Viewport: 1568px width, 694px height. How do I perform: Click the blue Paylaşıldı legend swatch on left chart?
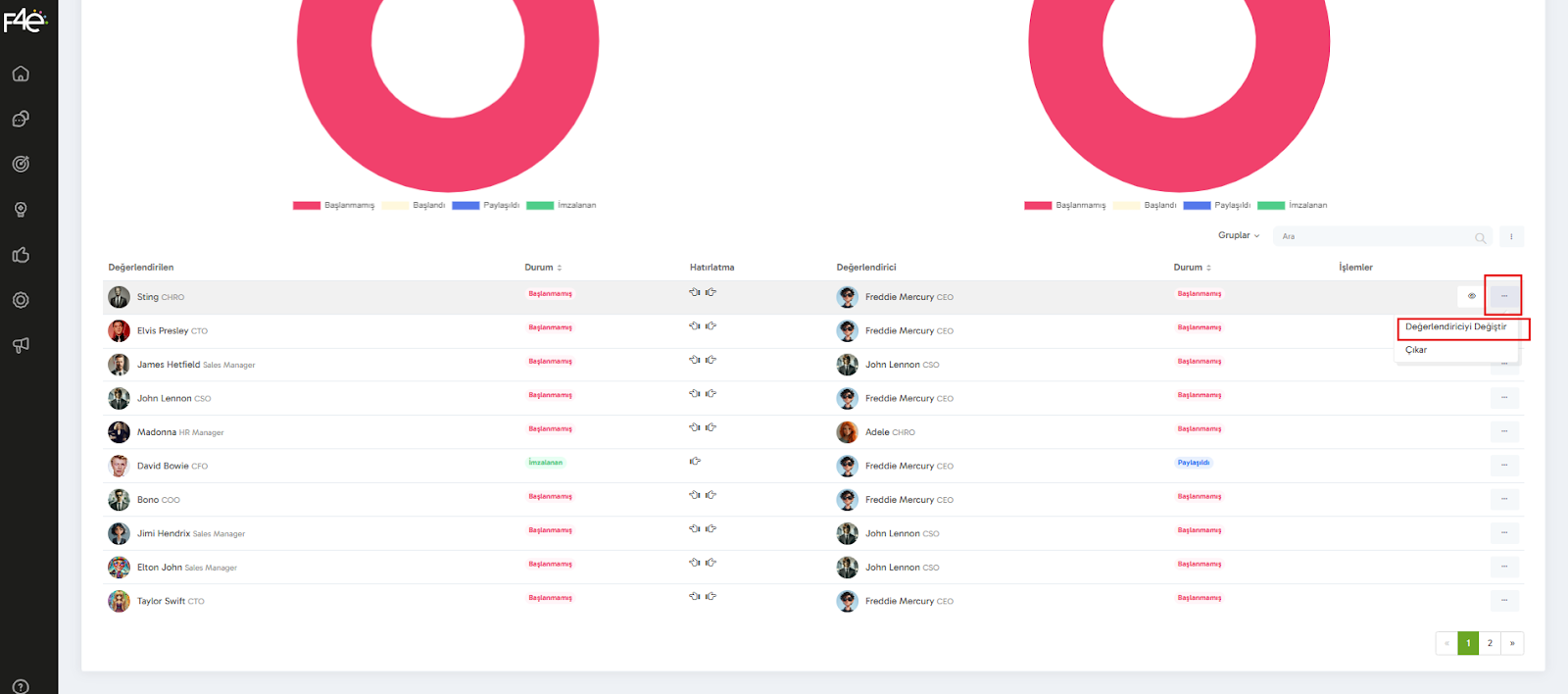pyautogui.click(x=465, y=206)
